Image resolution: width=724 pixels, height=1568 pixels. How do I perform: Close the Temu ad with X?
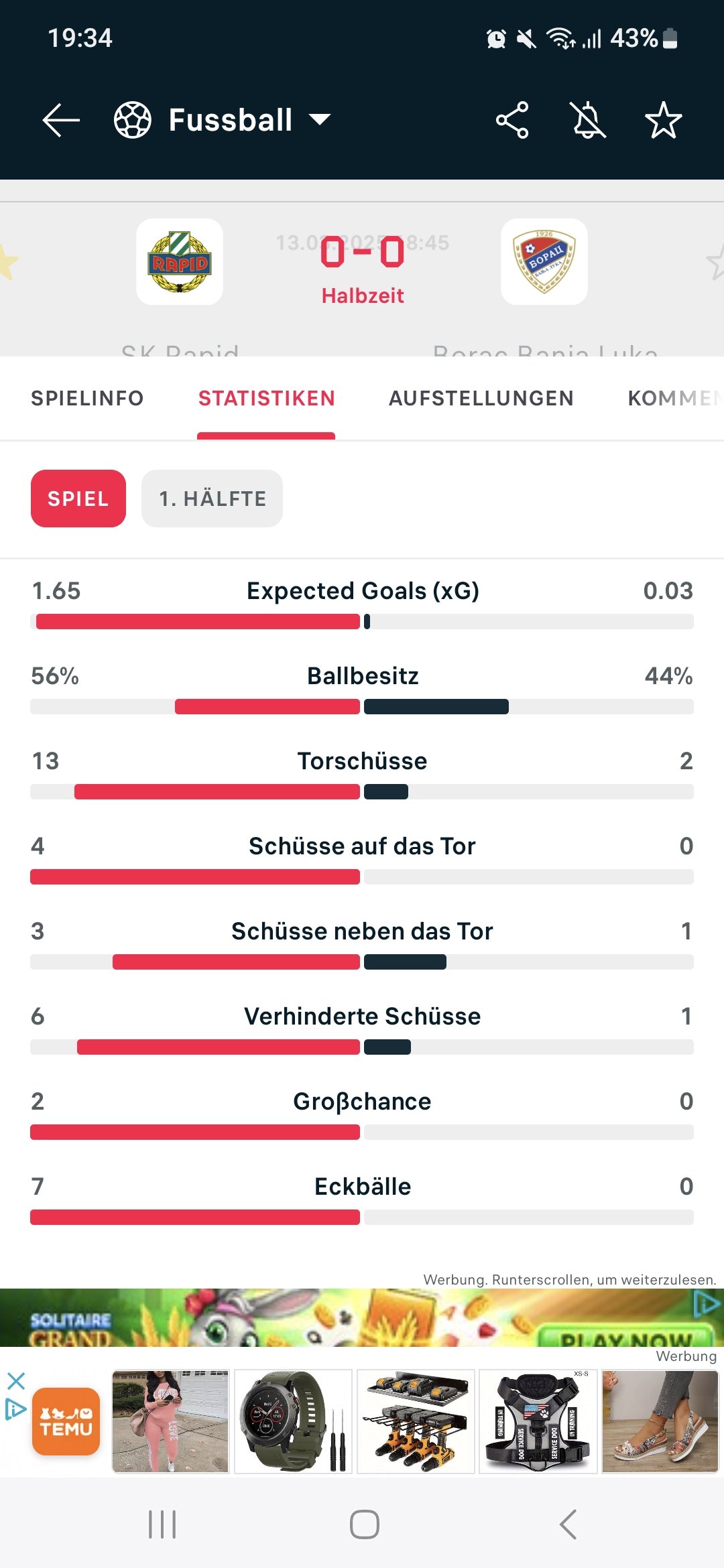pos(16,1381)
